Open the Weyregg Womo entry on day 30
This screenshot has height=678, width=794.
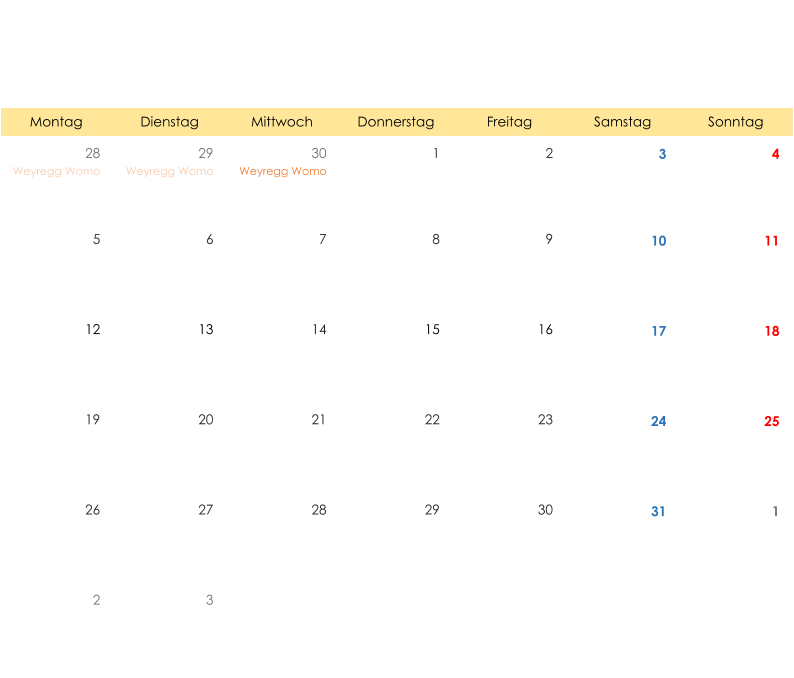point(283,171)
